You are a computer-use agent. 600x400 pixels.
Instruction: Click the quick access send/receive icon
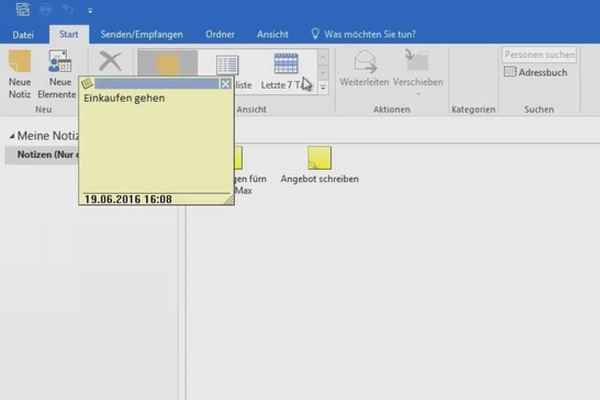(x=23, y=9)
